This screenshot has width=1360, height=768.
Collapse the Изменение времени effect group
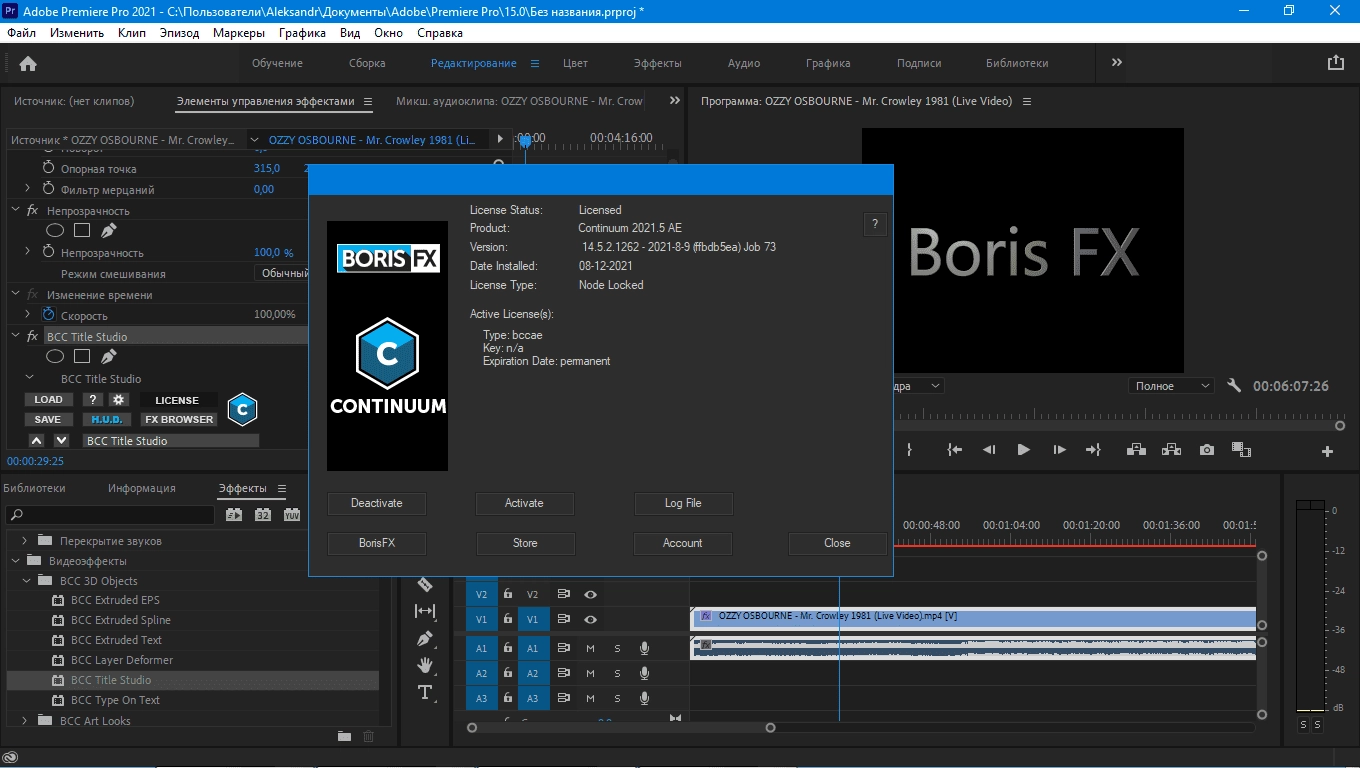click(x=16, y=294)
